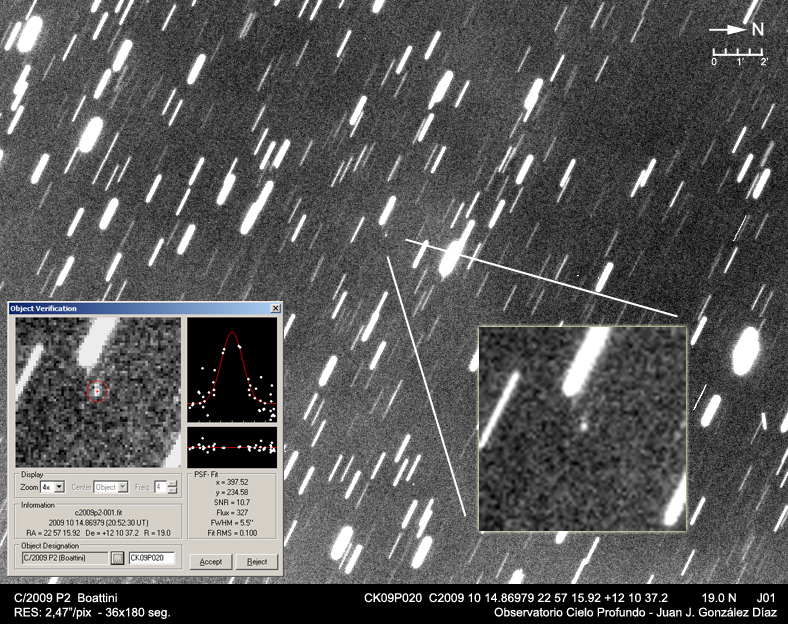Open the Zoom 4x dropdown
Viewport: 788px width, 624px height.
59,487
